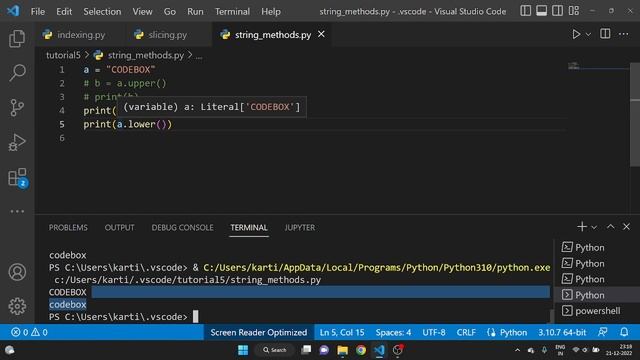Expand breadcrumb ellipsis symbol list
The height and width of the screenshot is (360, 640).
coord(199,56)
